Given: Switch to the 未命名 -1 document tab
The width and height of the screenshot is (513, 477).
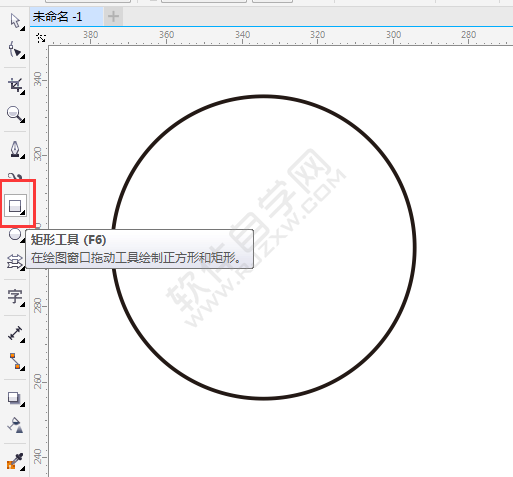Looking at the screenshot, I should pyautogui.click(x=57, y=16).
